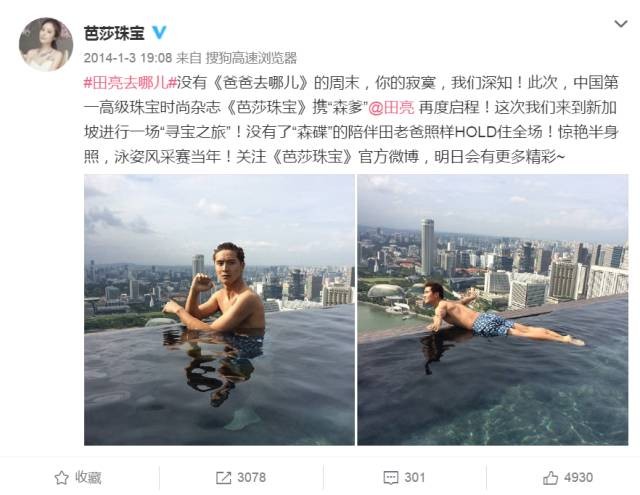Click the like count 4930
640x495 pixels.
(578, 477)
